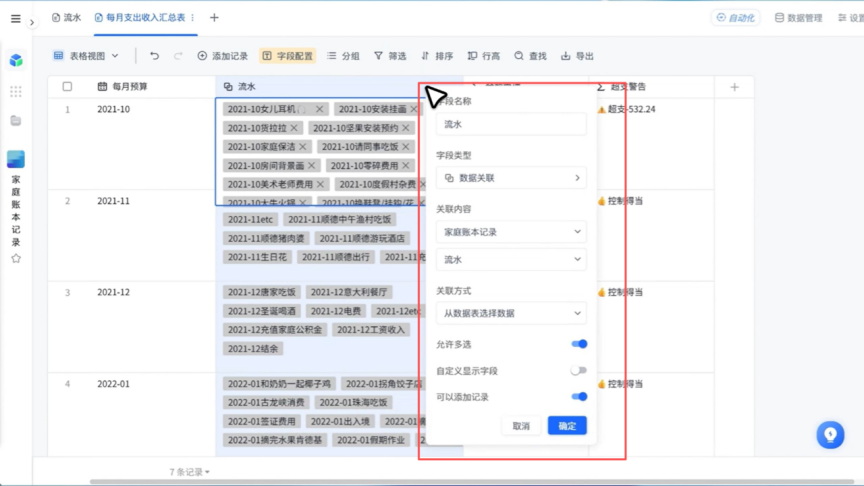Remove the 2021-10货拉拉 tag
This screenshot has width=864, height=486.
(294, 128)
